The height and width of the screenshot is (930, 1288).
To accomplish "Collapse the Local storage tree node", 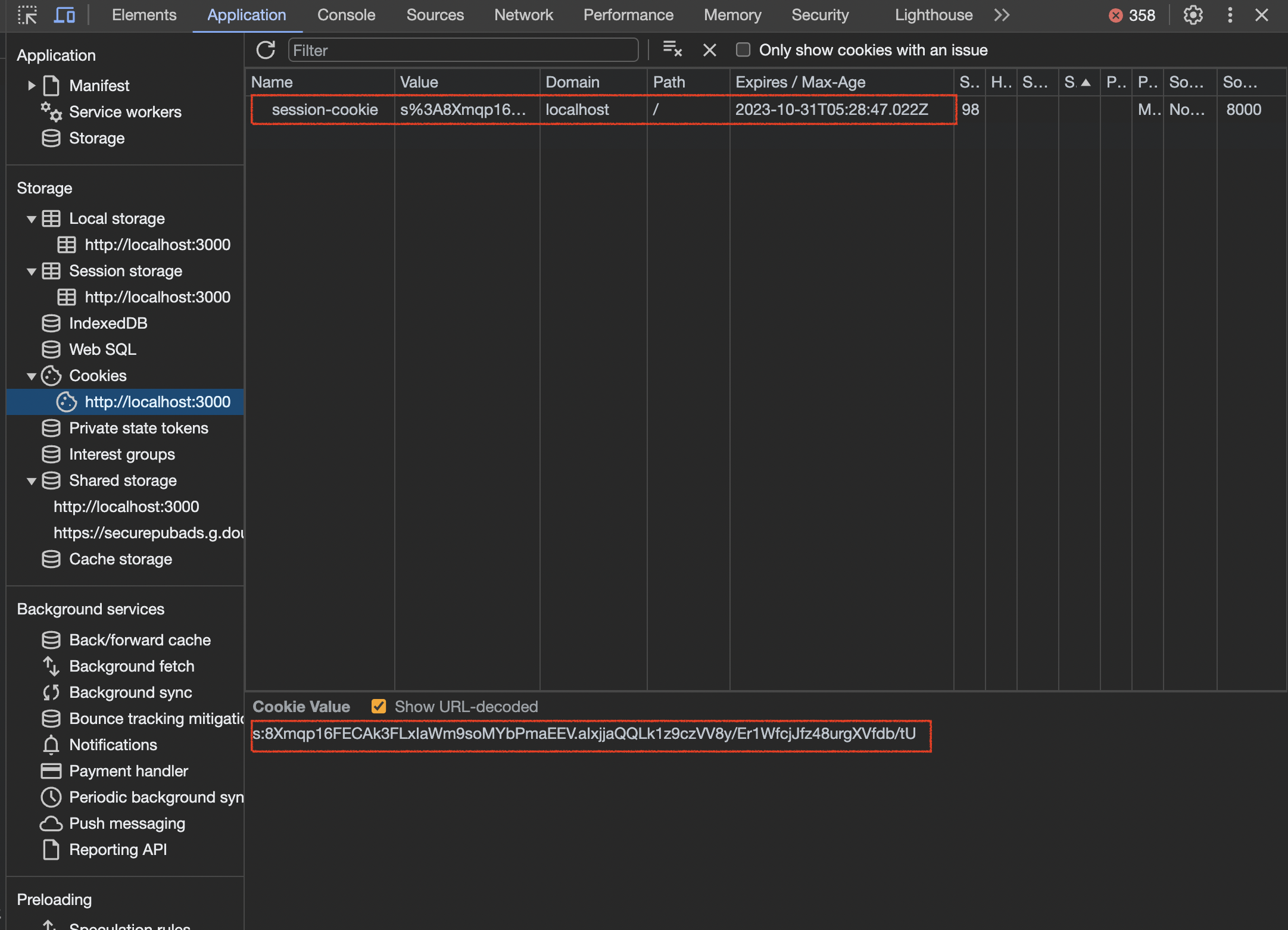I will 32,219.
